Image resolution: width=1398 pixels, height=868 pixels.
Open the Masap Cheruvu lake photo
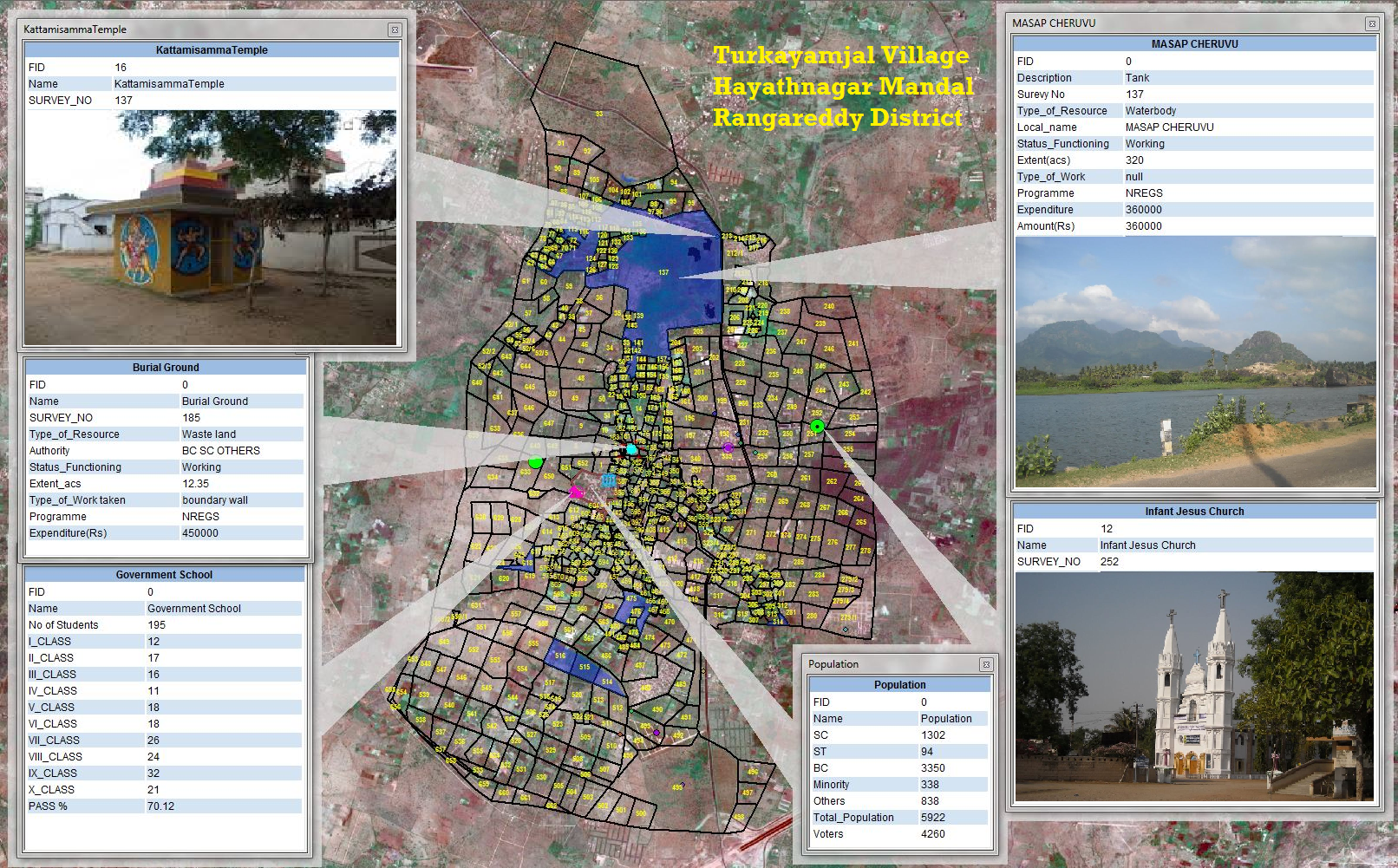(1195, 362)
